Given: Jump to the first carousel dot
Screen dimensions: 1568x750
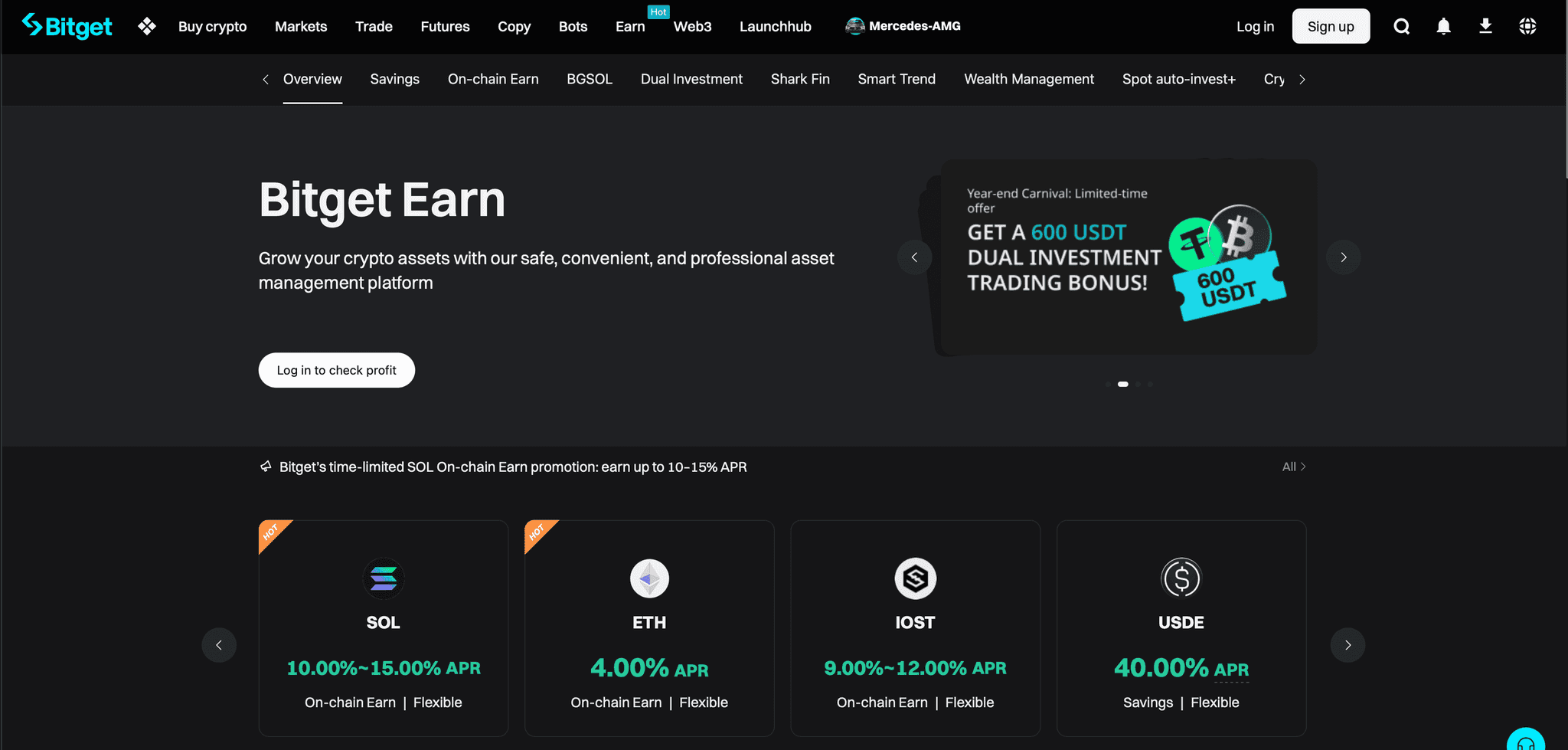Looking at the screenshot, I should [x=1108, y=385].
